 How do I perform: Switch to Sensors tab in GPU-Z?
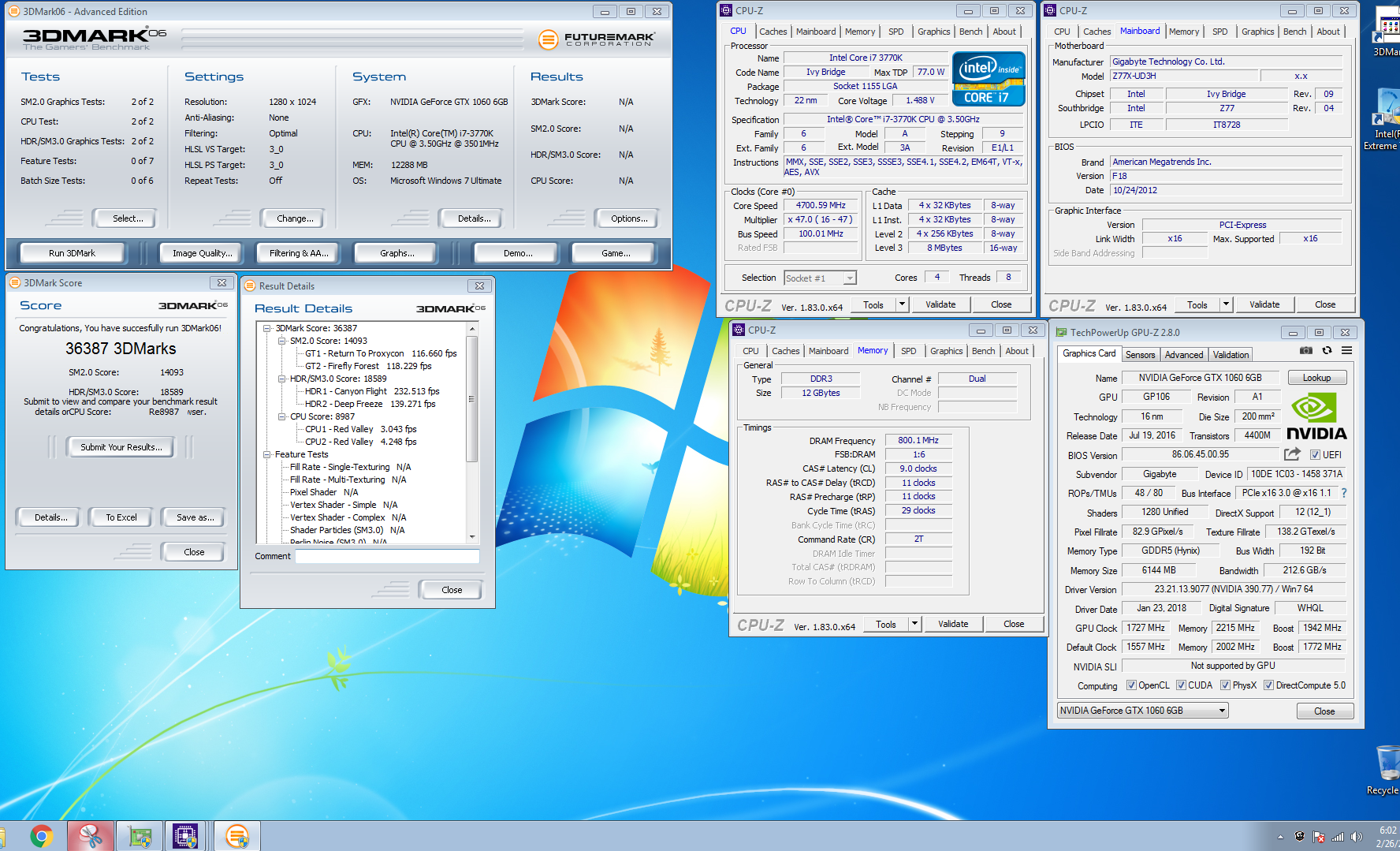(x=1140, y=355)
